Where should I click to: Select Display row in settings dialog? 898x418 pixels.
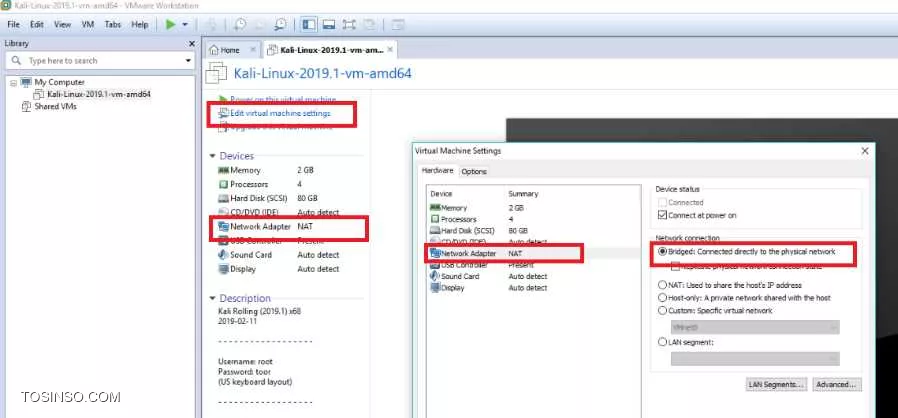(x=533, y=287)
